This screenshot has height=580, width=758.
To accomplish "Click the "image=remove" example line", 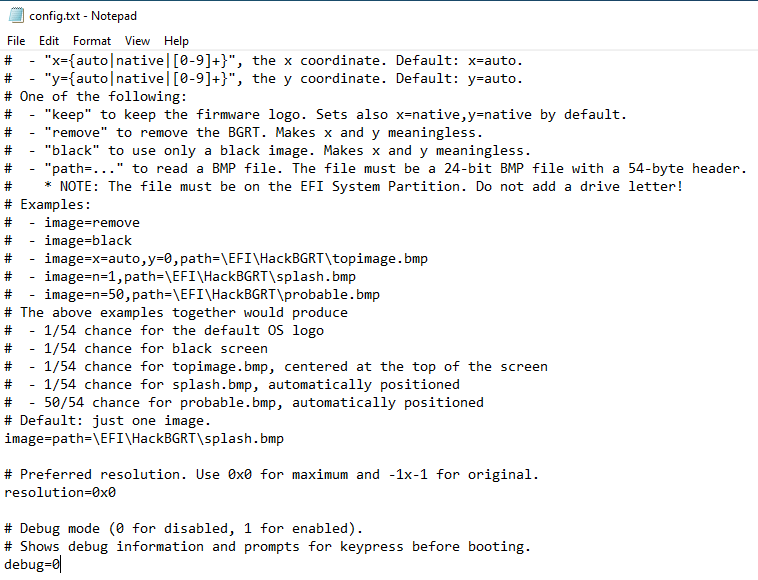I will tap(91, 222).
